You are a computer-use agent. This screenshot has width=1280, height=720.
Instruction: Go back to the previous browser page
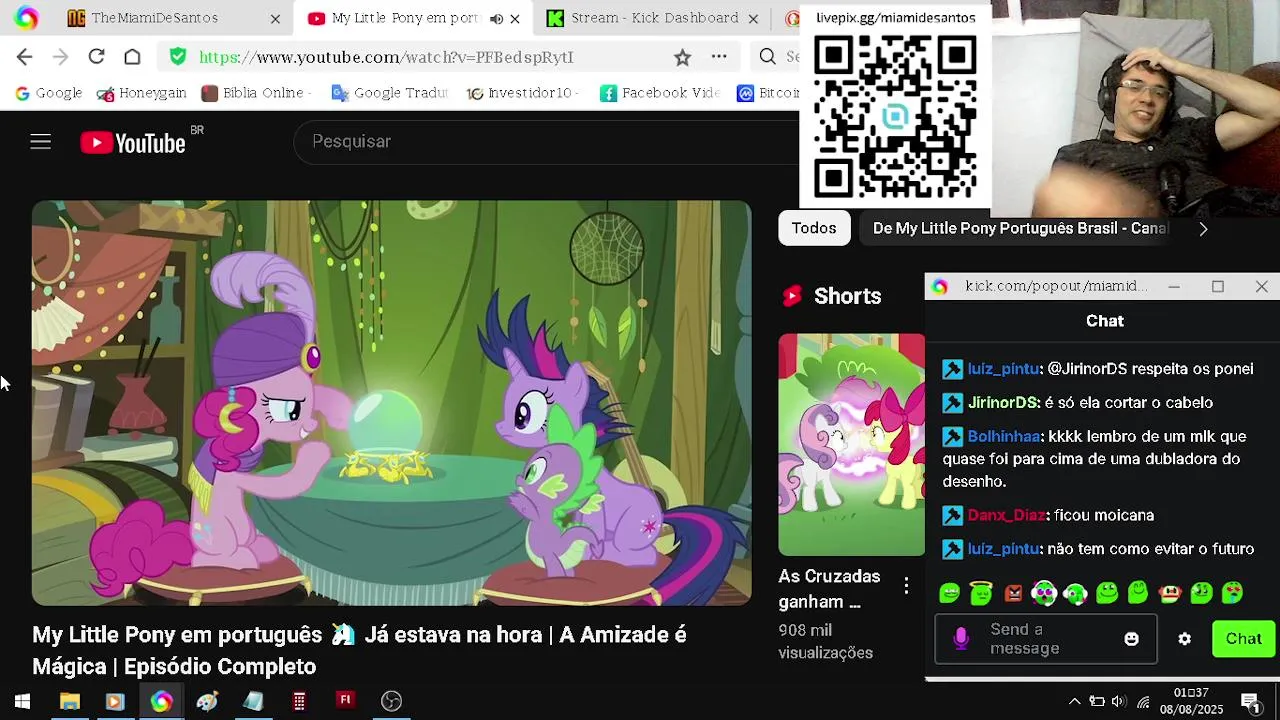[x=25, y=57]
